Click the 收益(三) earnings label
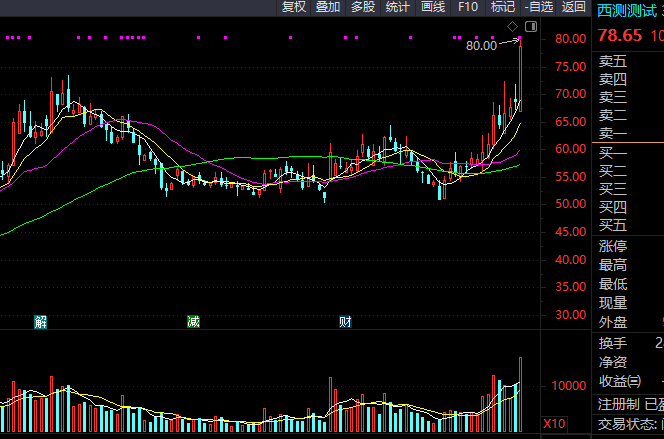The width and height of the screenshot is (664, 439). coord(620,381)
